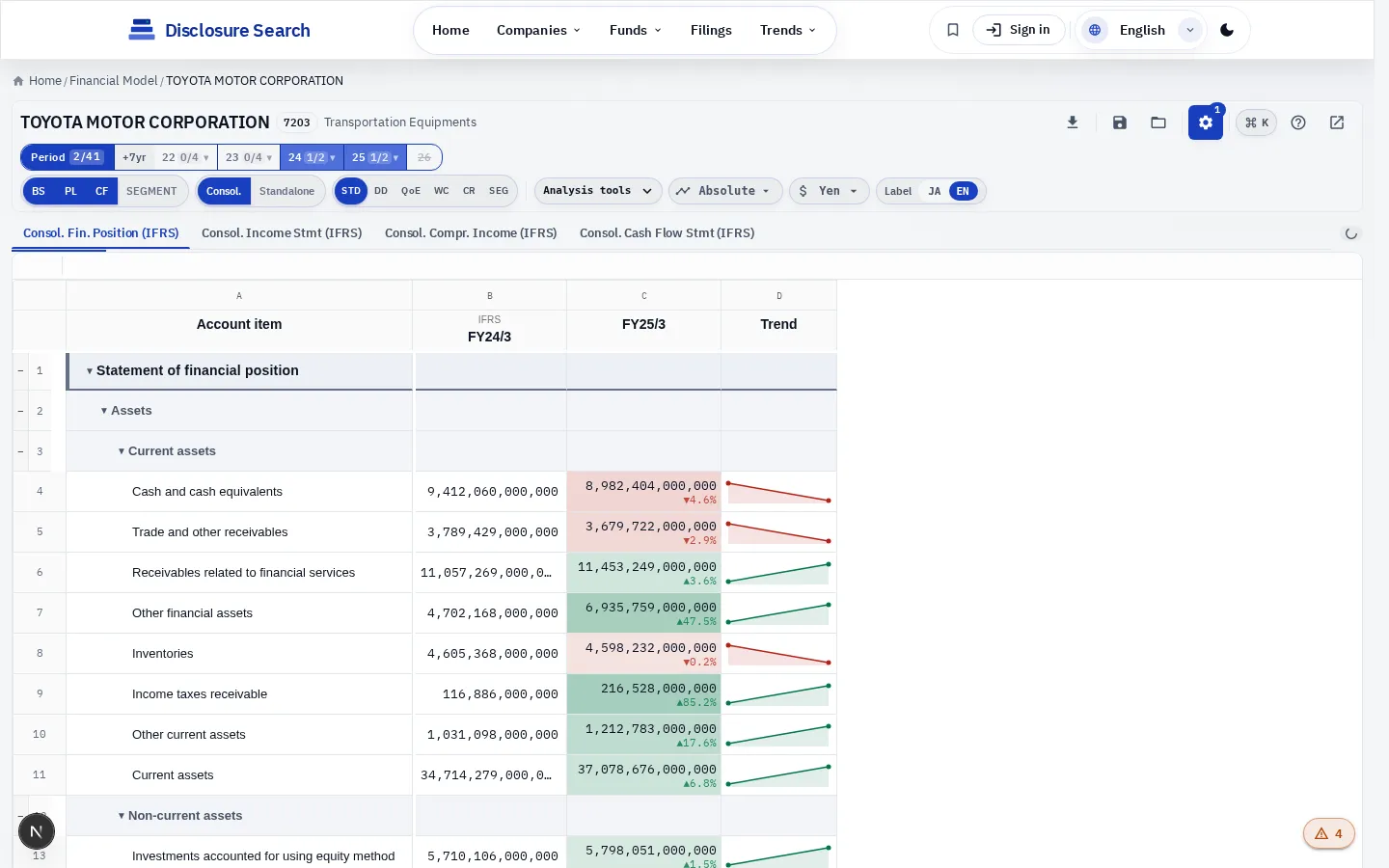Open the bookmark icon in header
This screenshot has height=868, width=1389.
click(x=953, y=30)
